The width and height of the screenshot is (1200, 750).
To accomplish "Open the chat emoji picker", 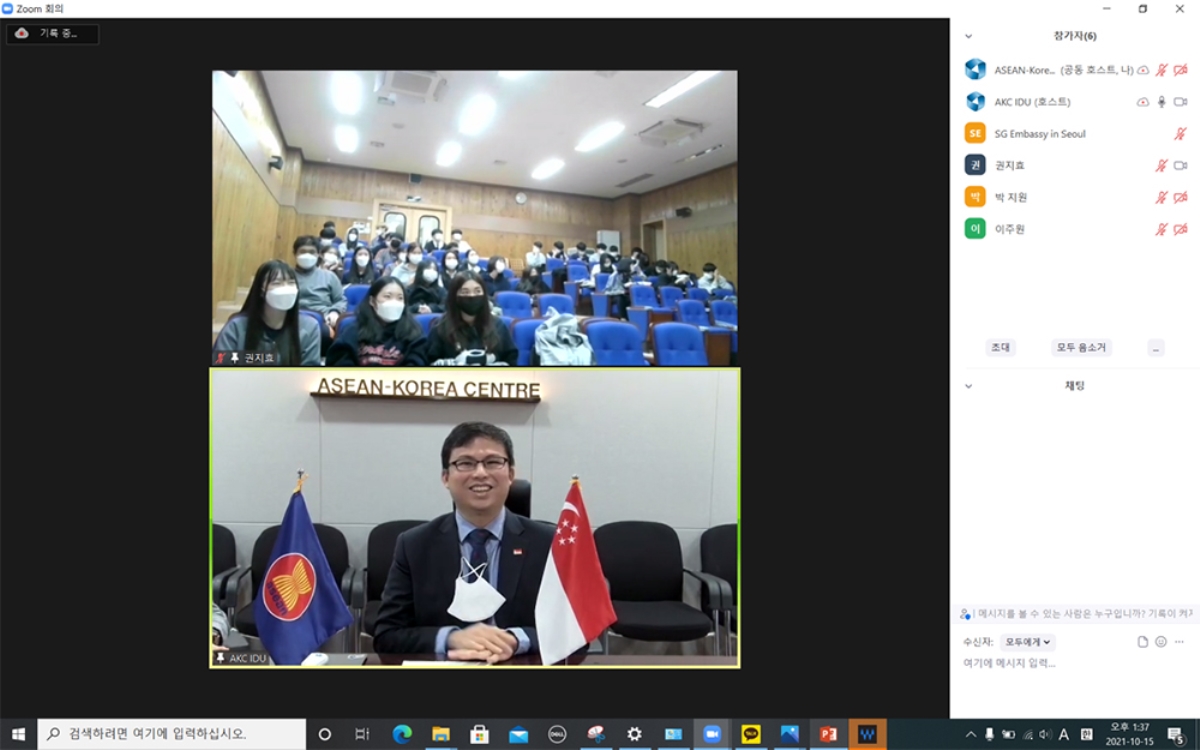I will point(1161,642).
